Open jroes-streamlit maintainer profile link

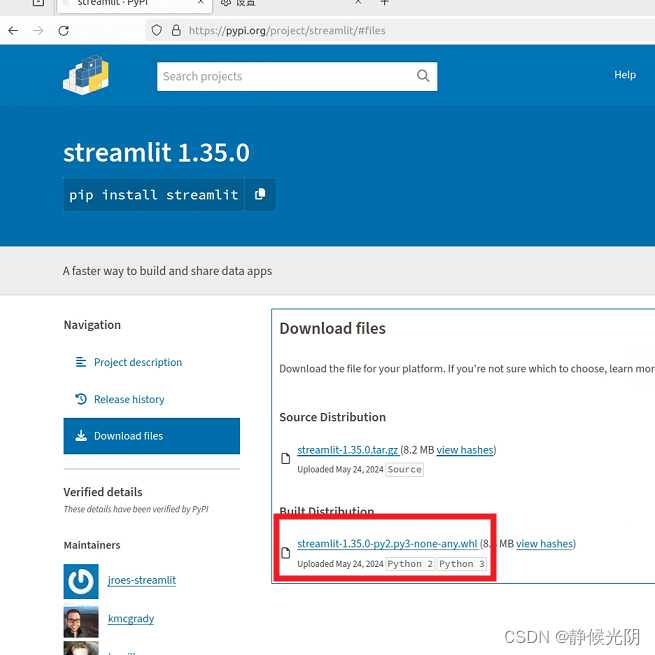click(x=142, y=580)
